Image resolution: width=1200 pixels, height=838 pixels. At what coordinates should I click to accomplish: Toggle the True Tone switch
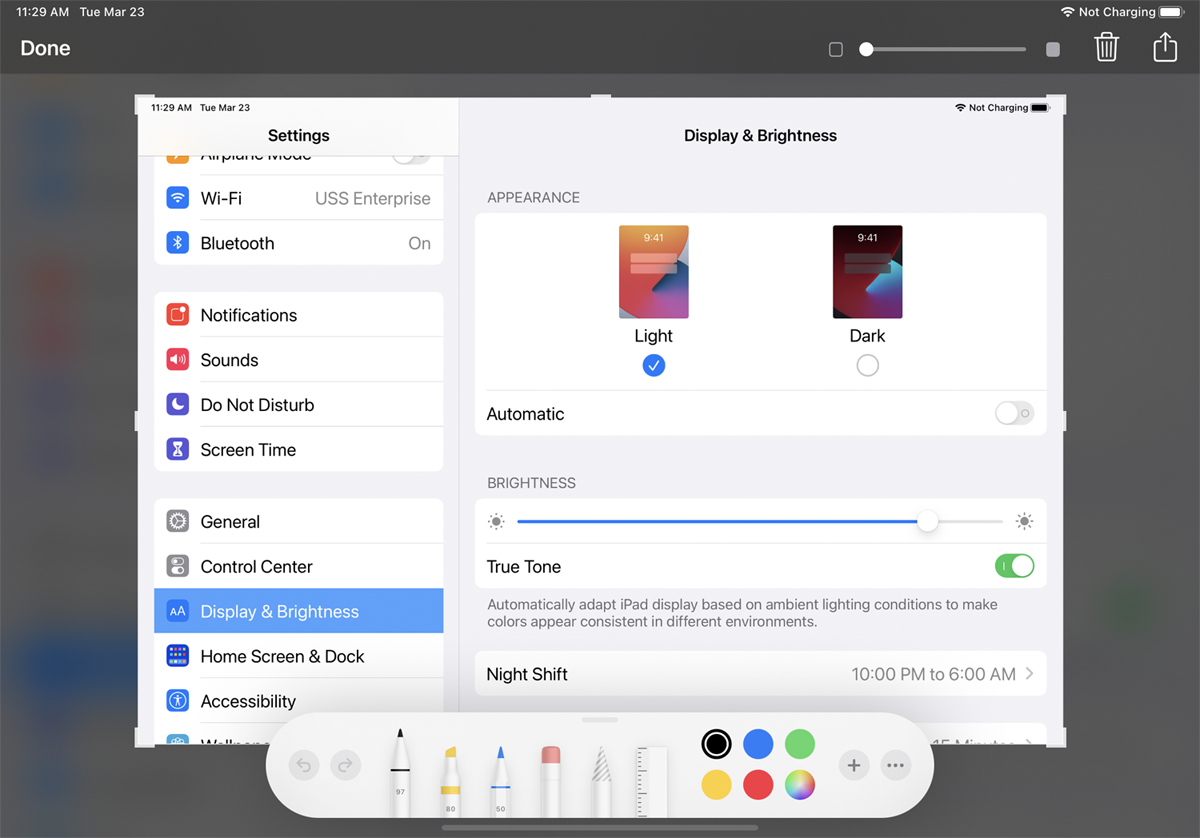(1014, 566)
